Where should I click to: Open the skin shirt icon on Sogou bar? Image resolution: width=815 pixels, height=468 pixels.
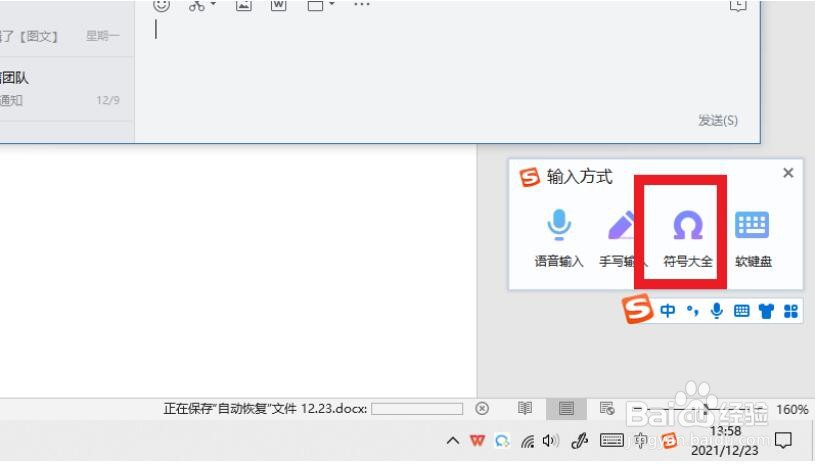766,311
